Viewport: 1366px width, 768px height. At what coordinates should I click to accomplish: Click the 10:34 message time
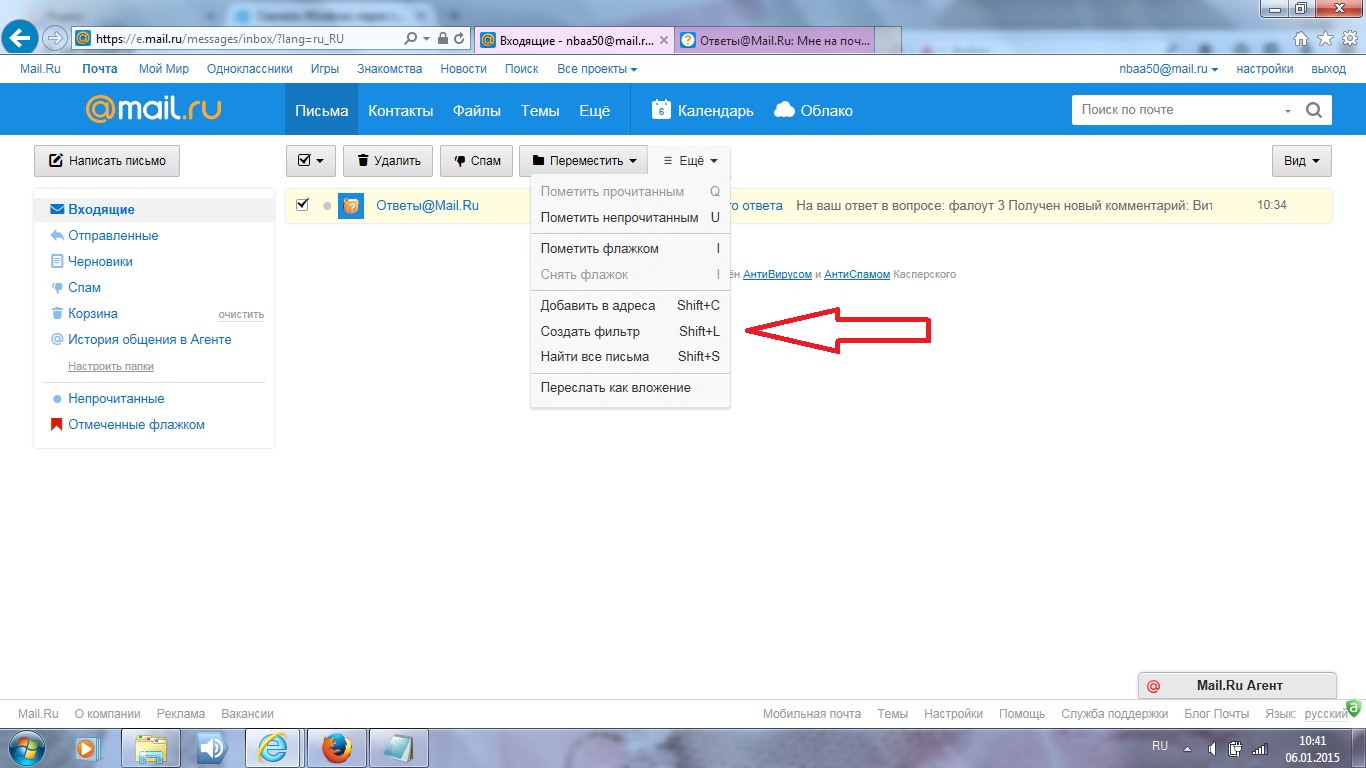click(1272, 206)
